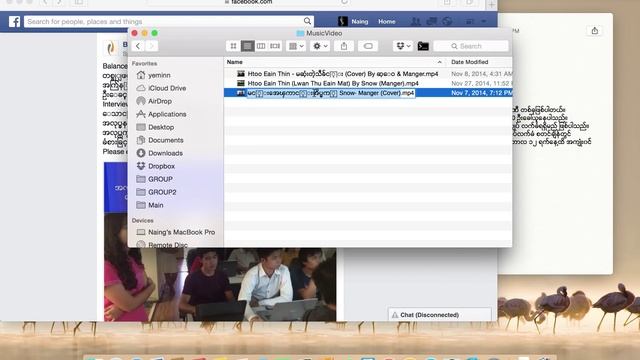Sort files by Name column header
This screenshot has height=360, width=640.
point(335,62)
